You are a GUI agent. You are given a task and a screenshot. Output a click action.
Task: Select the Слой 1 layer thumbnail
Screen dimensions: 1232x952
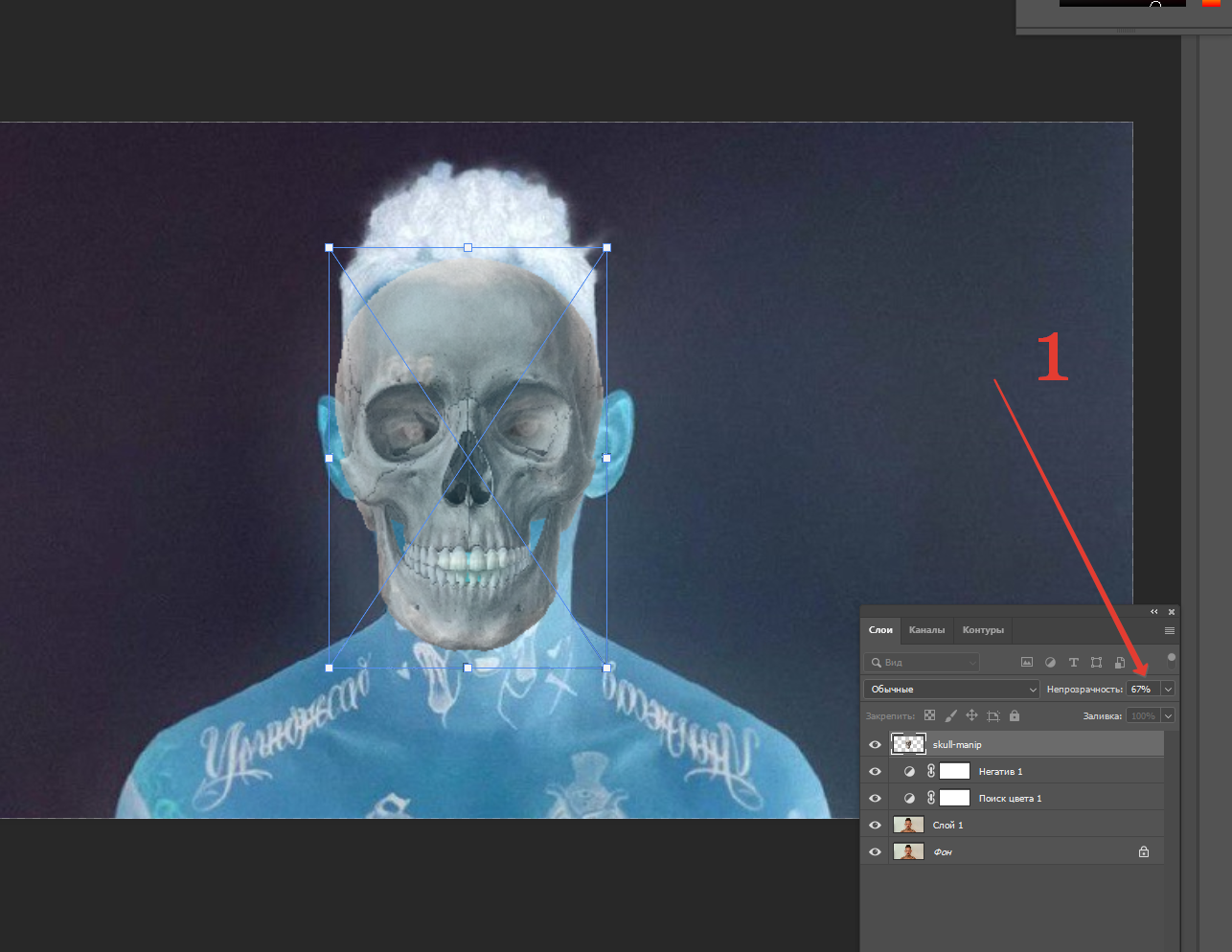908,825
